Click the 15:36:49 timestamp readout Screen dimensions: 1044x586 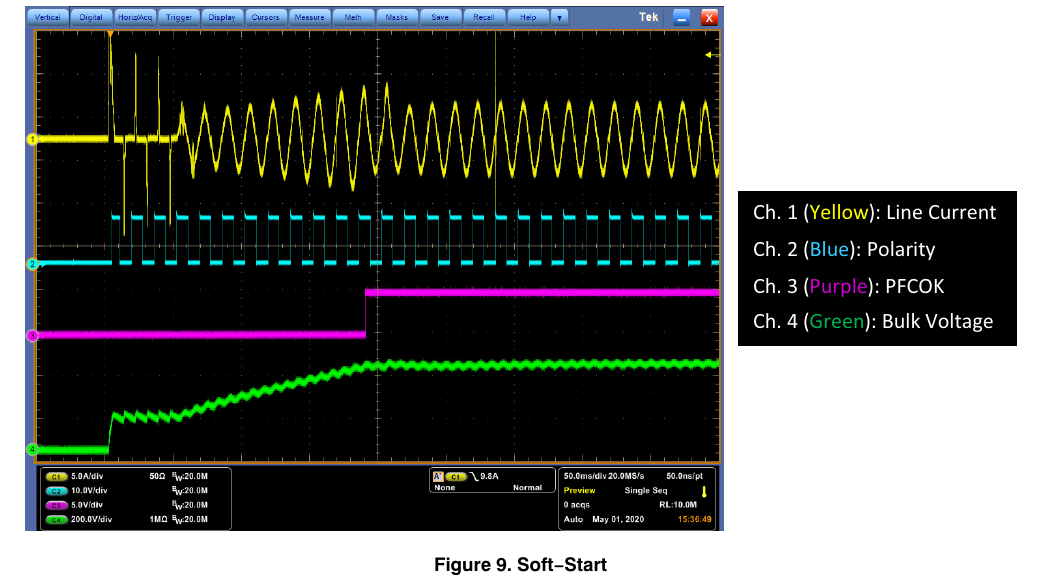694,519
